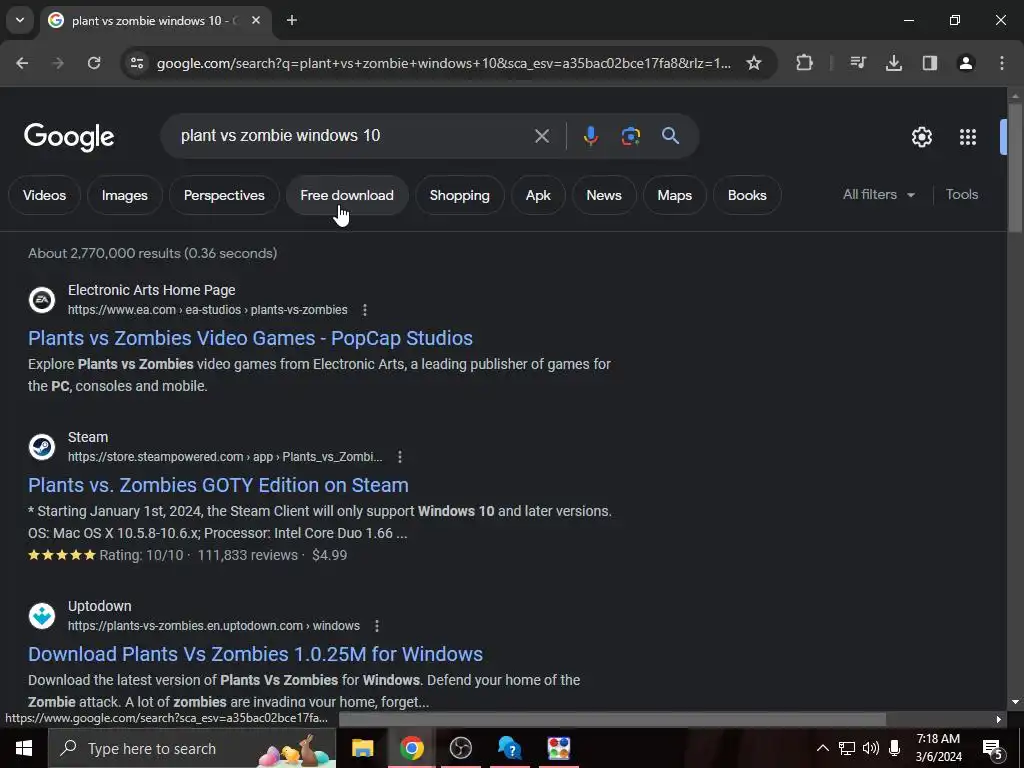Image resolution: width=1024 pixels, height=768 pixels.
Task: Show hidden system tray icons
Action: (823, 748)
